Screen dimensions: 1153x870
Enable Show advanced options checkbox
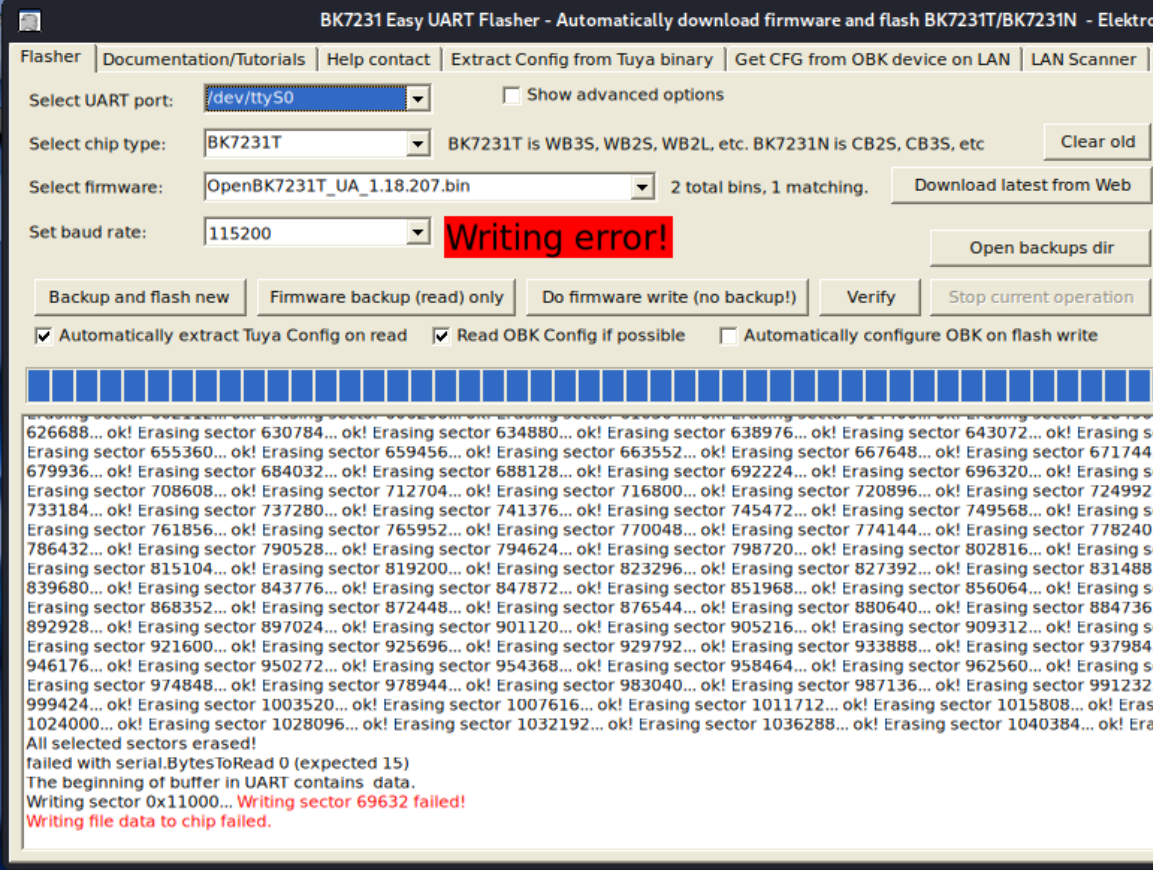point(512,96)
